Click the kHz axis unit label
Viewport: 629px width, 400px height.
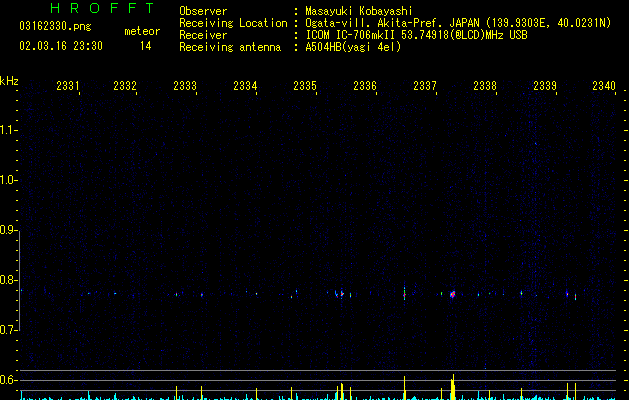click(x=9, y=81)
